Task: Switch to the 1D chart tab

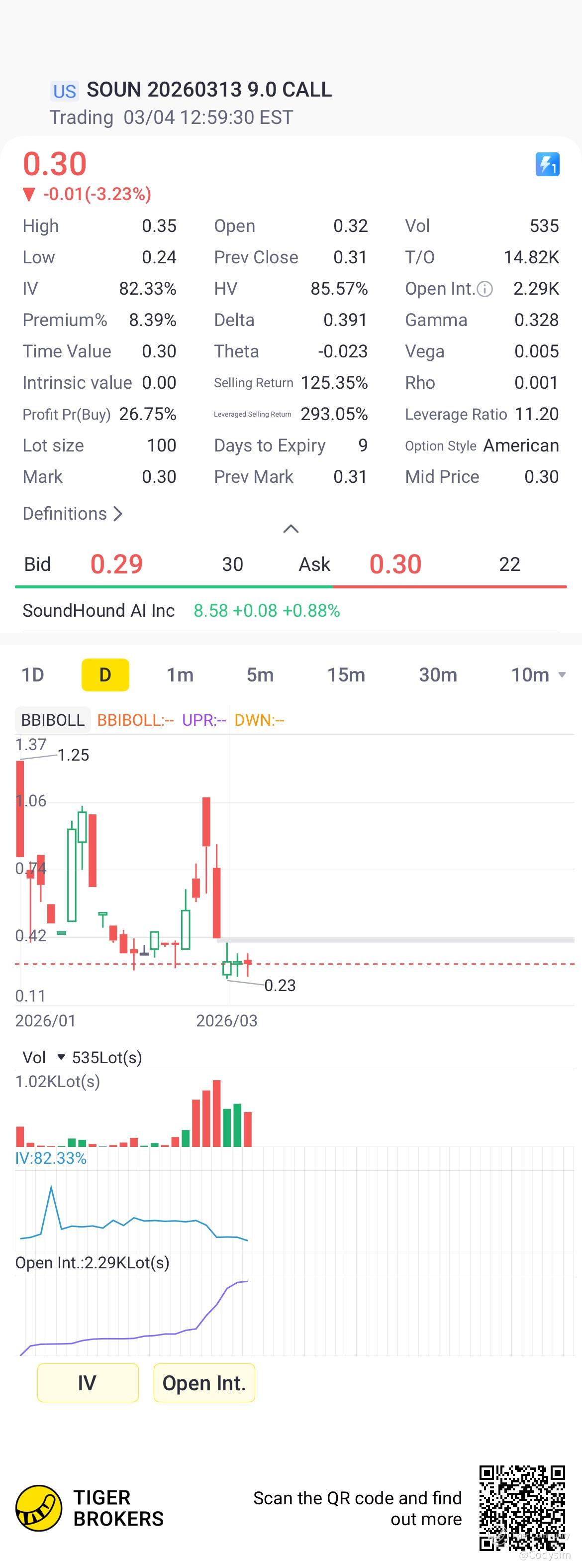Action: click(x=33, y=675)
